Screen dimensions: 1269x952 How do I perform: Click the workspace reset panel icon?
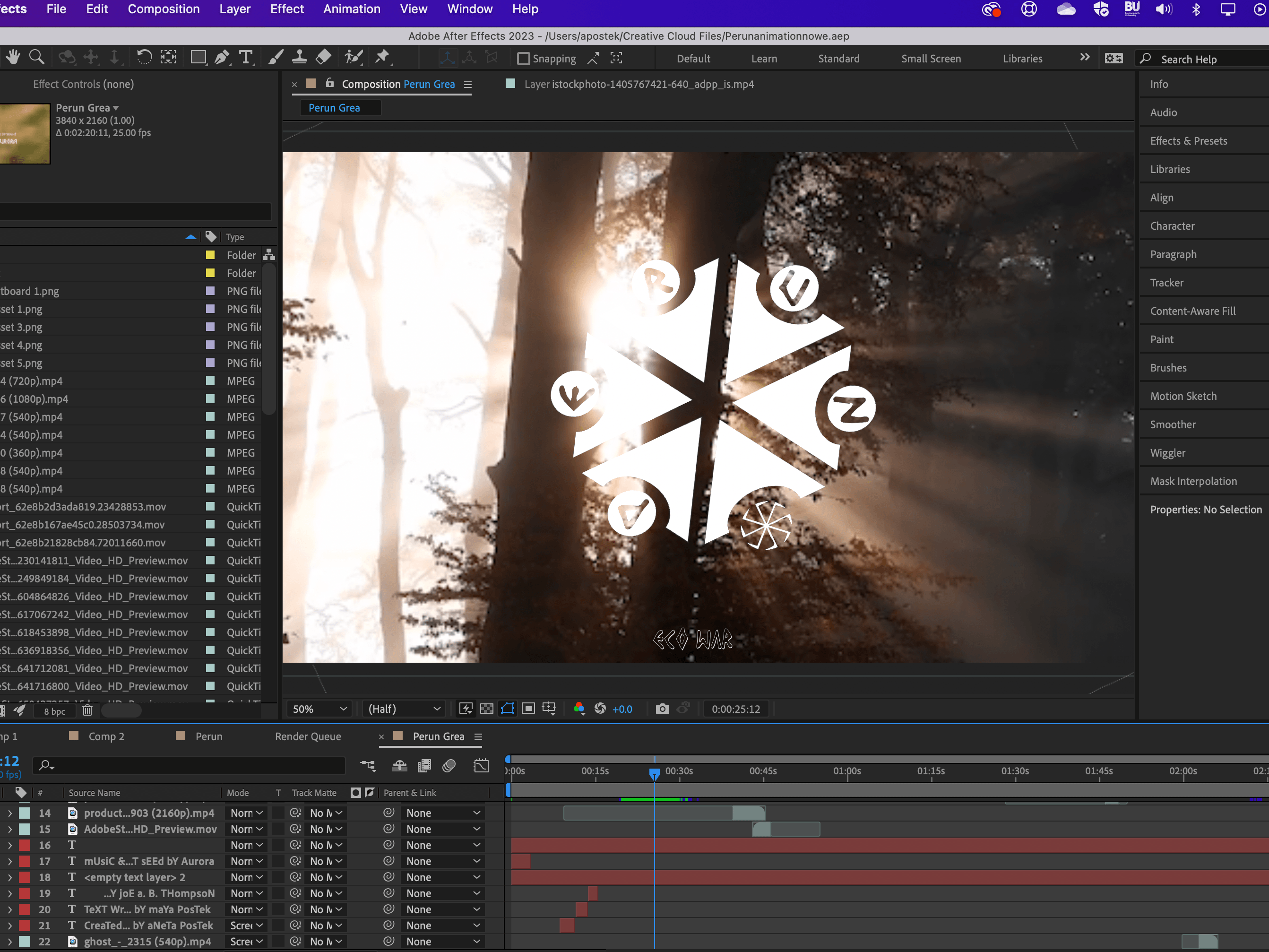(1114, 58)
